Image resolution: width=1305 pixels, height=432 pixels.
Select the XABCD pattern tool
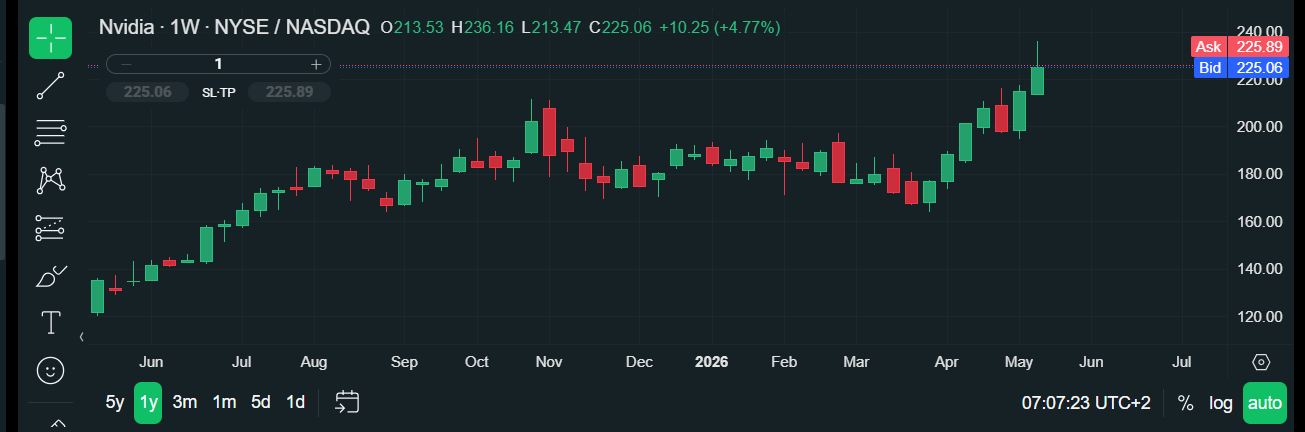coord(50,180)
